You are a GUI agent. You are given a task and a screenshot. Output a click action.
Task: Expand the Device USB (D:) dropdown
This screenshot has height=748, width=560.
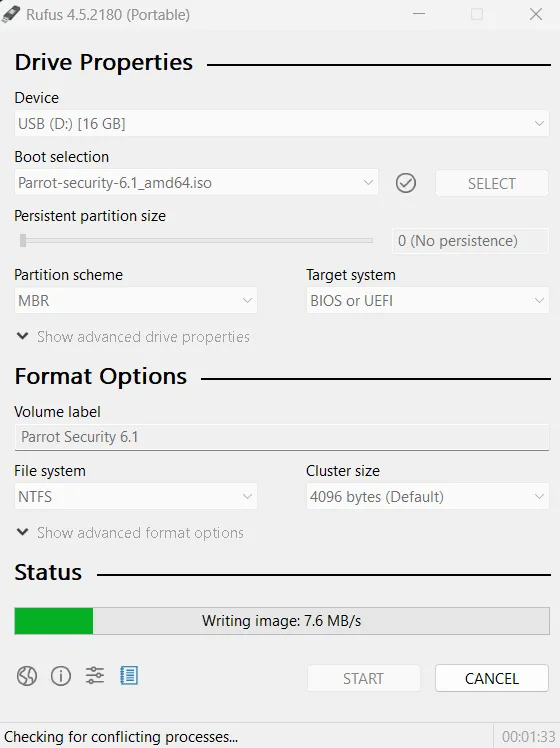pyautogui.click(x=281, y=124)
